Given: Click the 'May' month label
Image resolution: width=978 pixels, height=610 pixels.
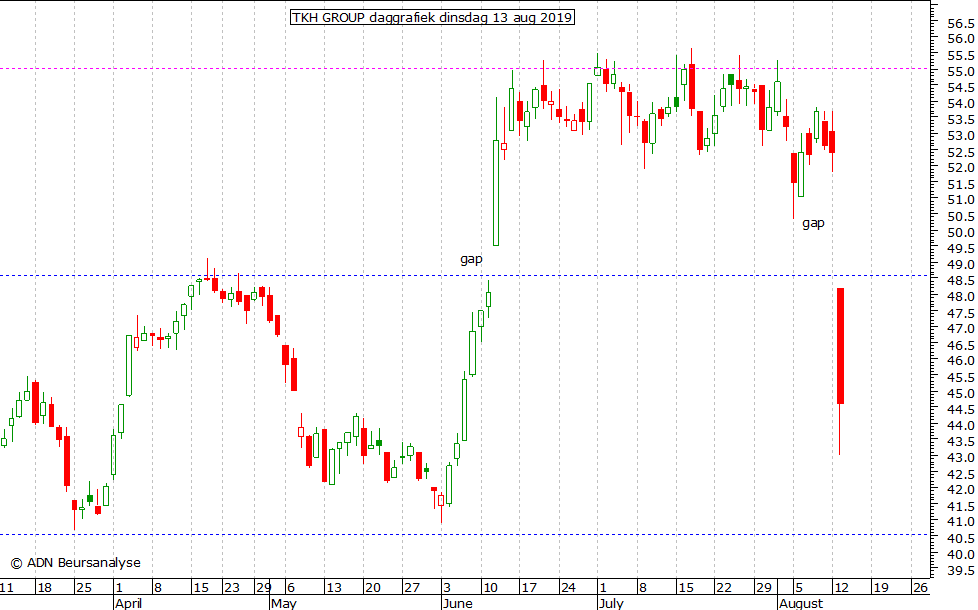Looking at the screenshot, I should (x=284, y=603).
